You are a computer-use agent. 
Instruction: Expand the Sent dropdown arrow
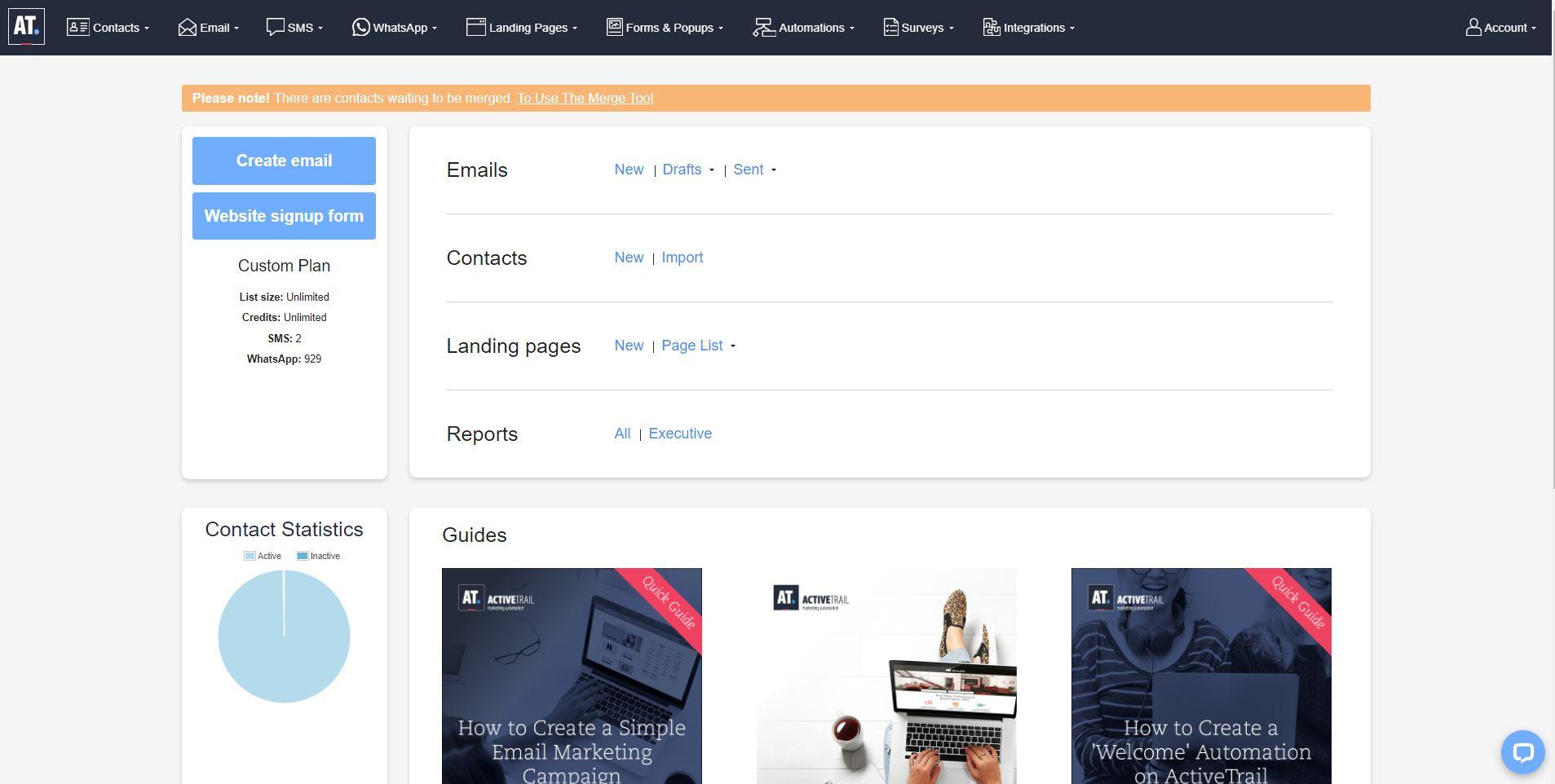[x=773, y=171]
